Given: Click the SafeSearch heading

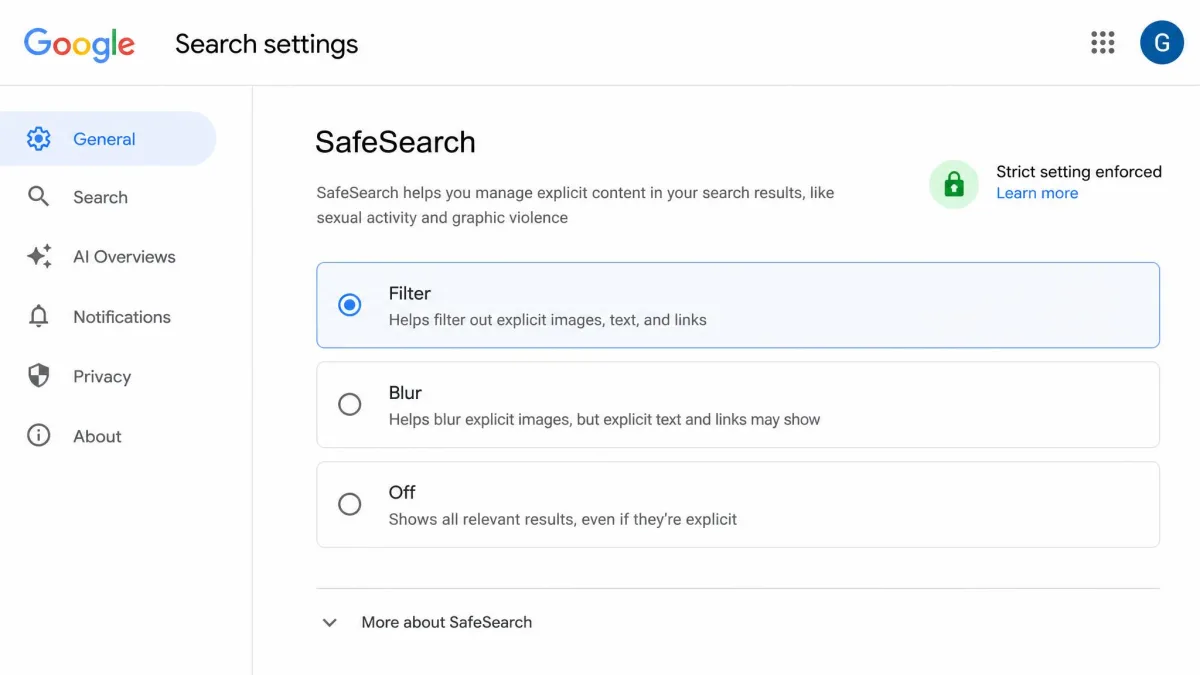Looking at the screenshot, I should 395,142.
